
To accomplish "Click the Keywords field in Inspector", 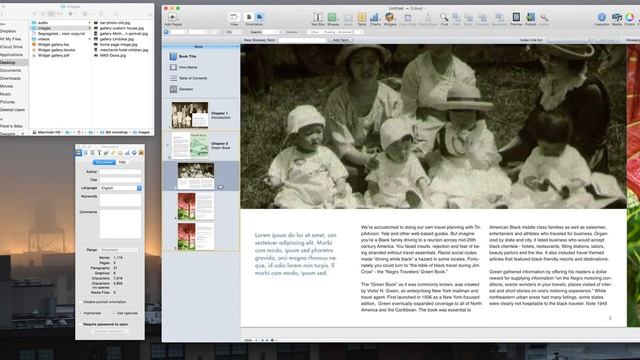I will tap(120, 200).
